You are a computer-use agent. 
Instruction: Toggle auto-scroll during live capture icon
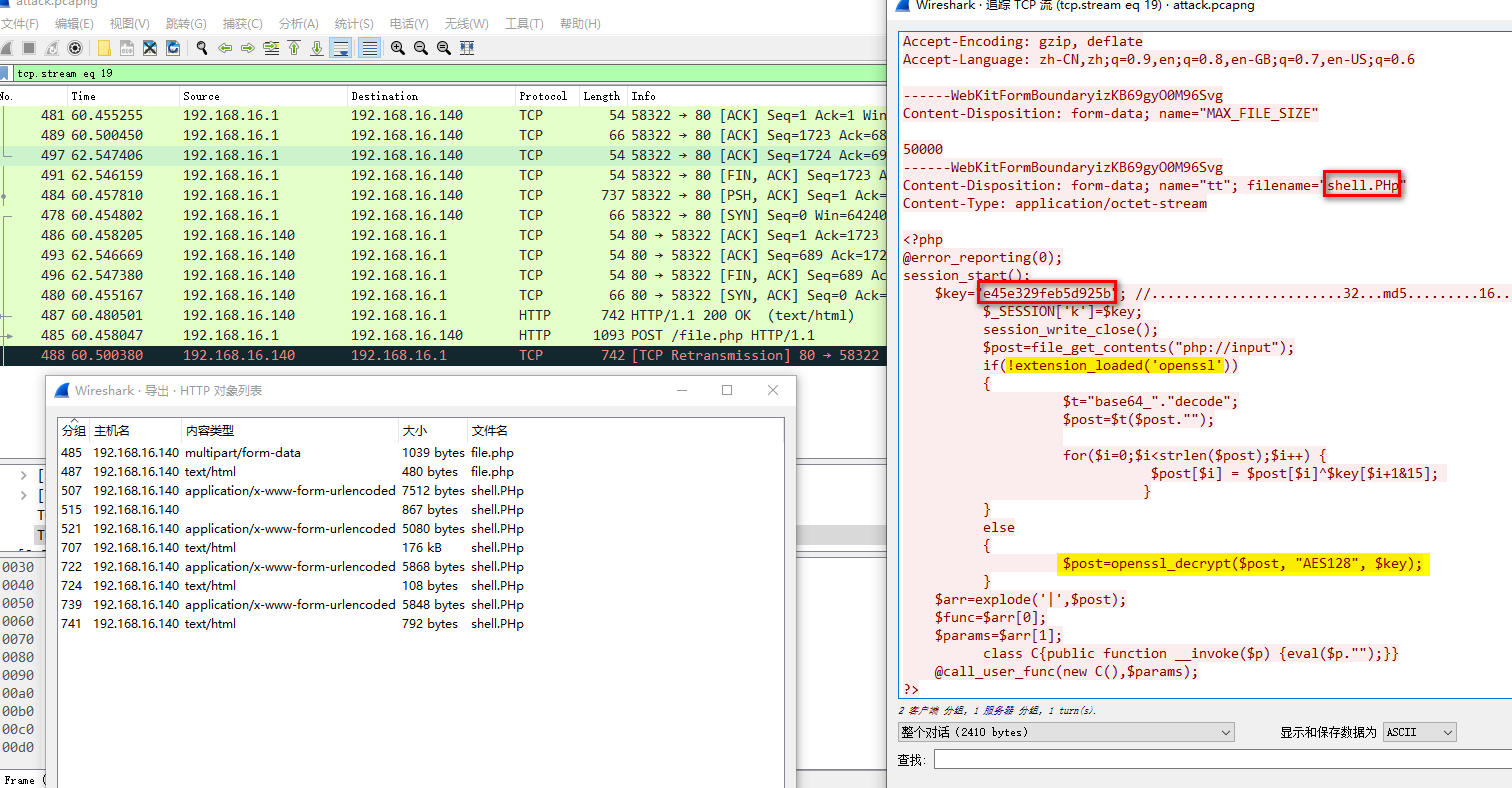click(x=341, y=48)
